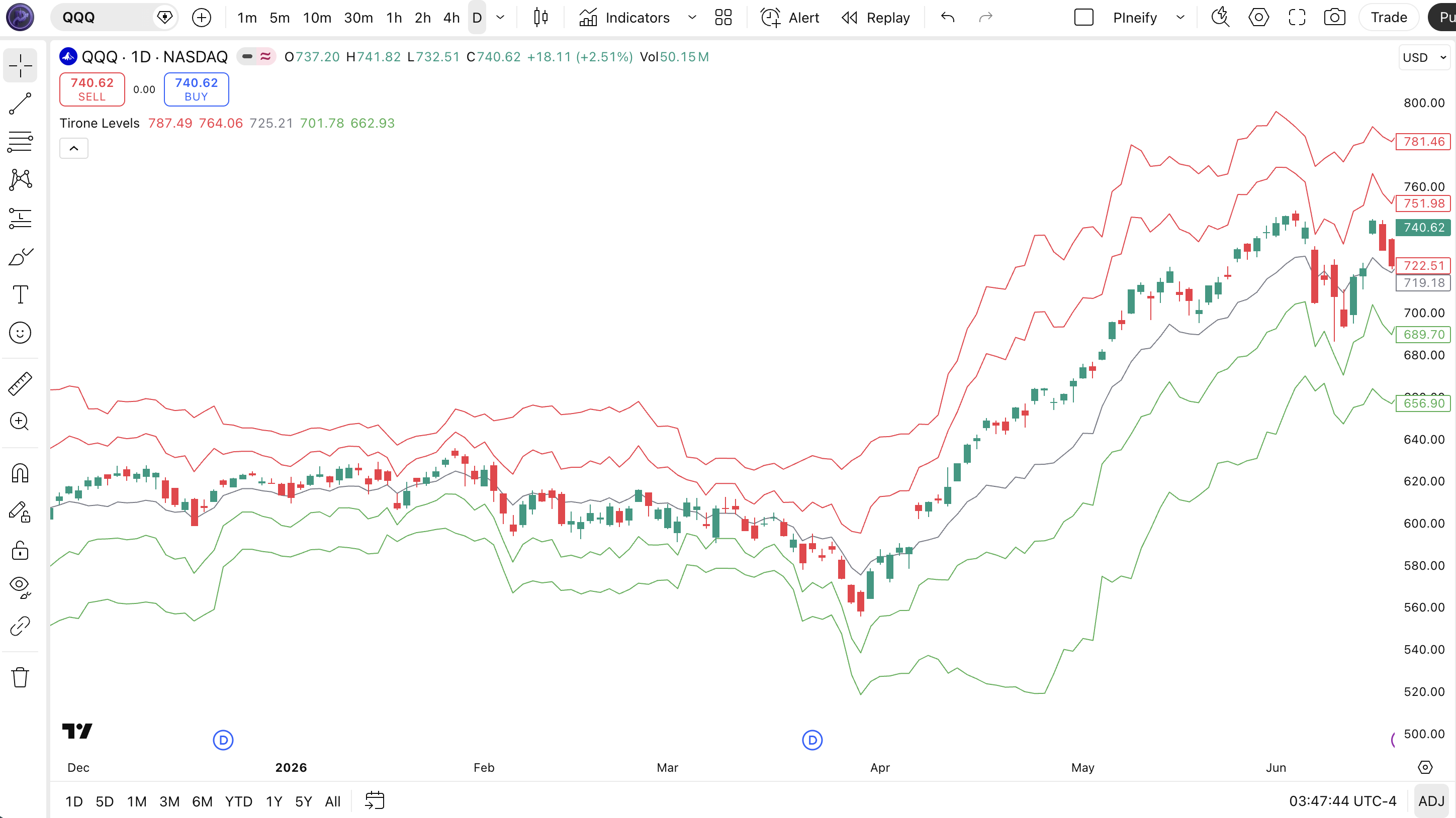Select the crosshair cursor tool
The width and height of the screenshot is (1456, 818).
(x=20, y=65)
